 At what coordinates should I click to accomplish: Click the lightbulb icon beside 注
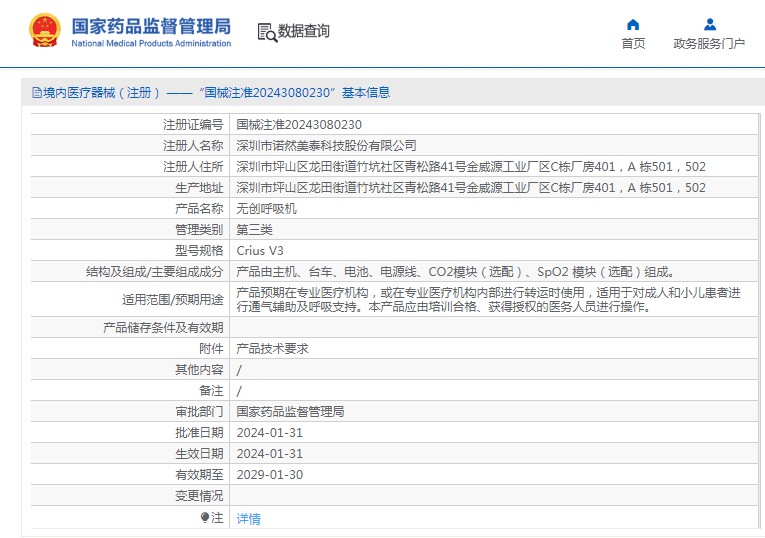205,518
